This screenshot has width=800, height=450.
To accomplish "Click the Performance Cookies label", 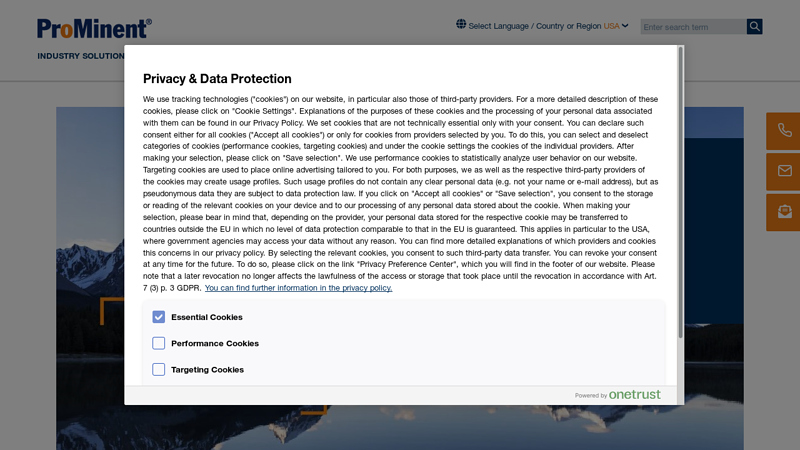I will (x=215, y=343).
